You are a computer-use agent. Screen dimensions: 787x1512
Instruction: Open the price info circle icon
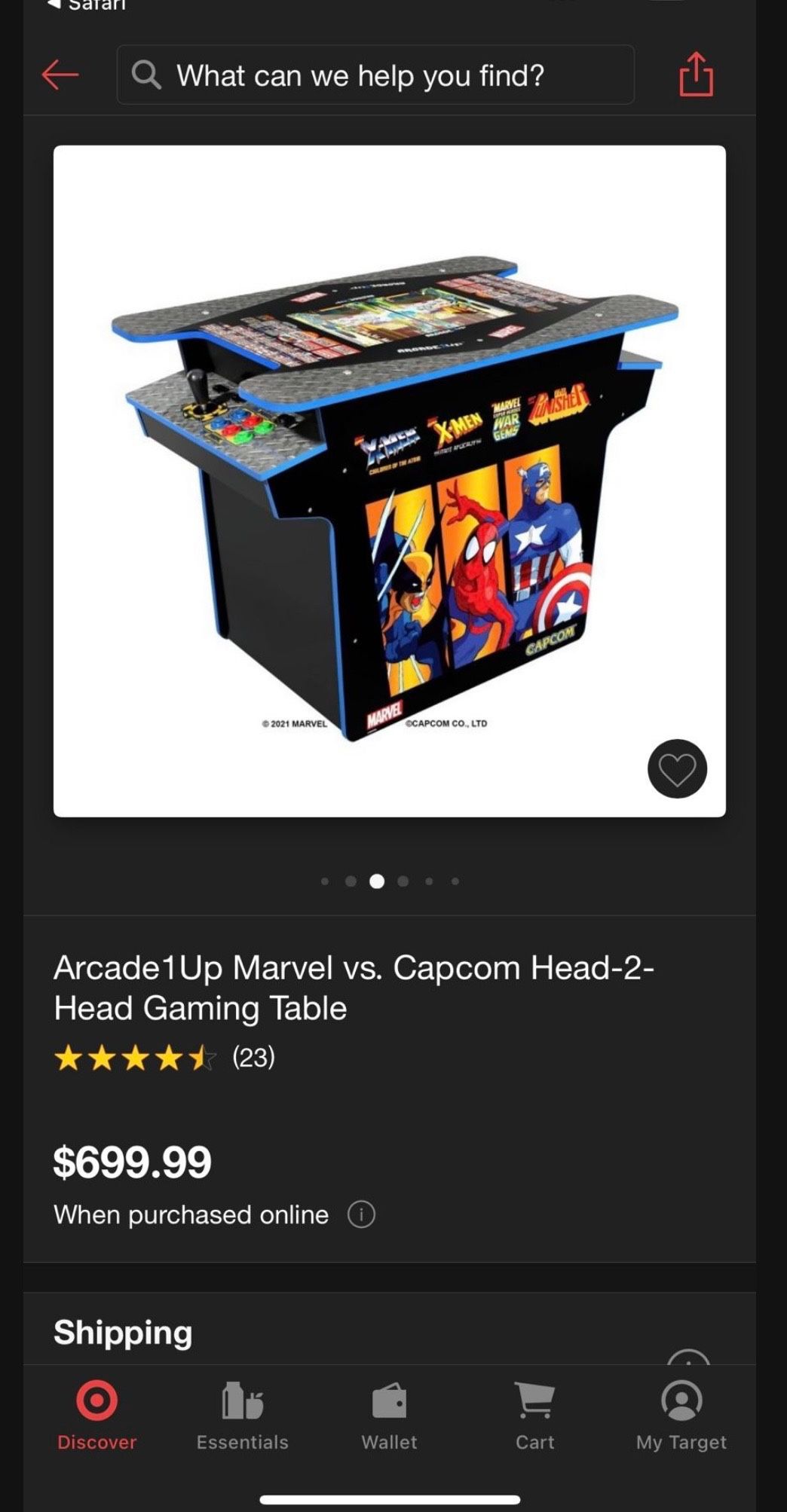click(x=361, y=1214)
